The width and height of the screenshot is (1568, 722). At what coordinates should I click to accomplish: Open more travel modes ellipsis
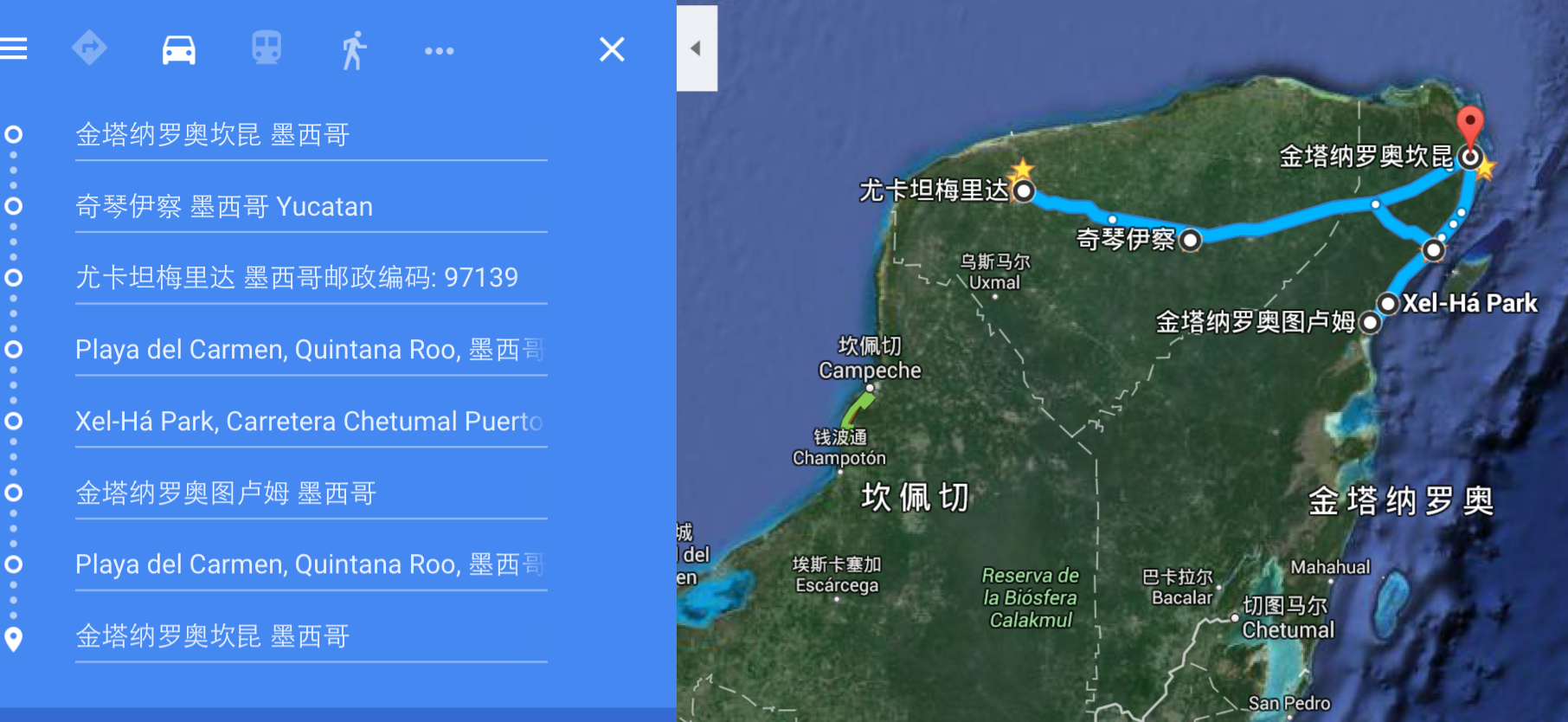[x=439, y=51]
